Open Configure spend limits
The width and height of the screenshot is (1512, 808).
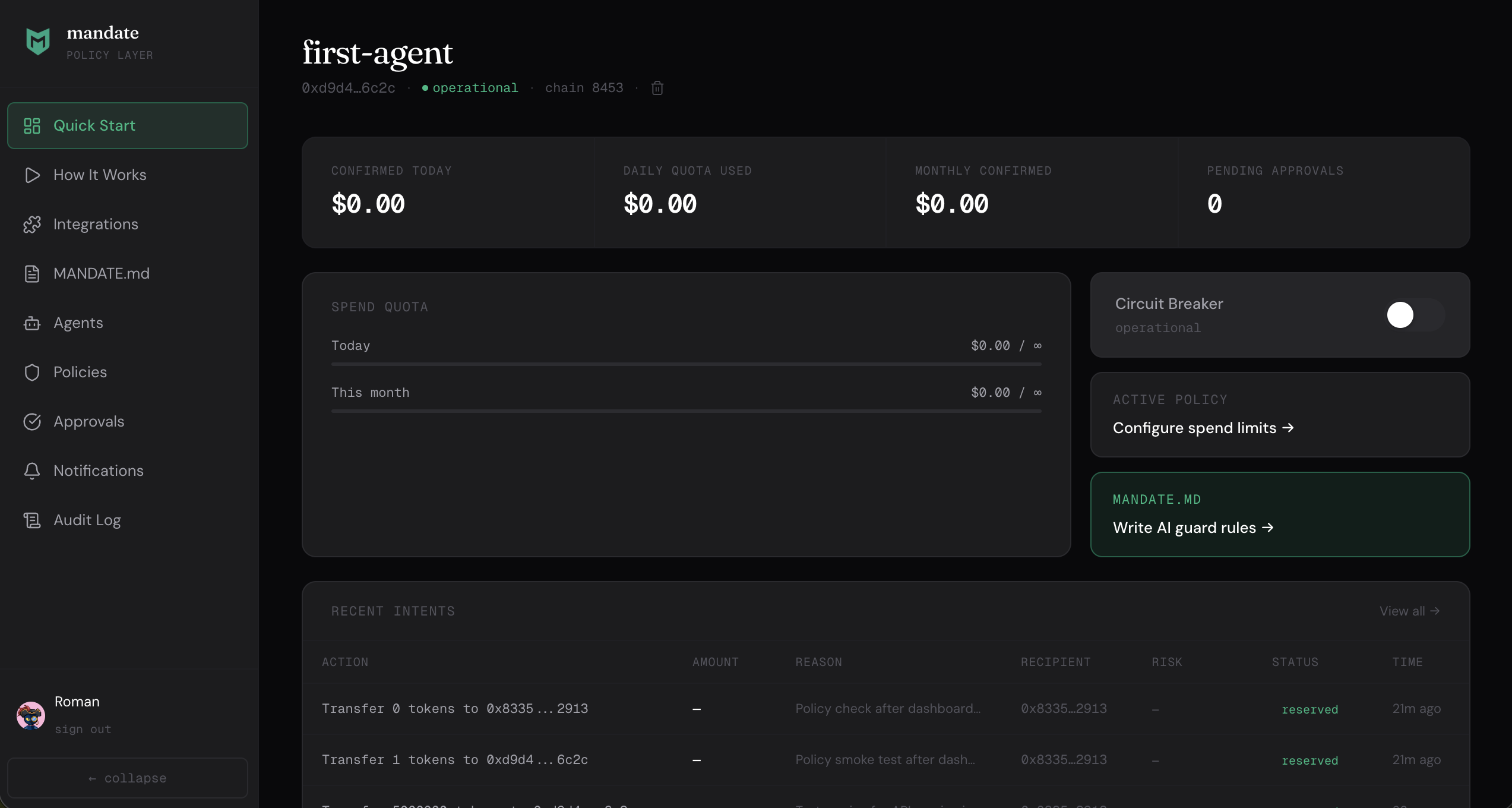(1203, 427)
